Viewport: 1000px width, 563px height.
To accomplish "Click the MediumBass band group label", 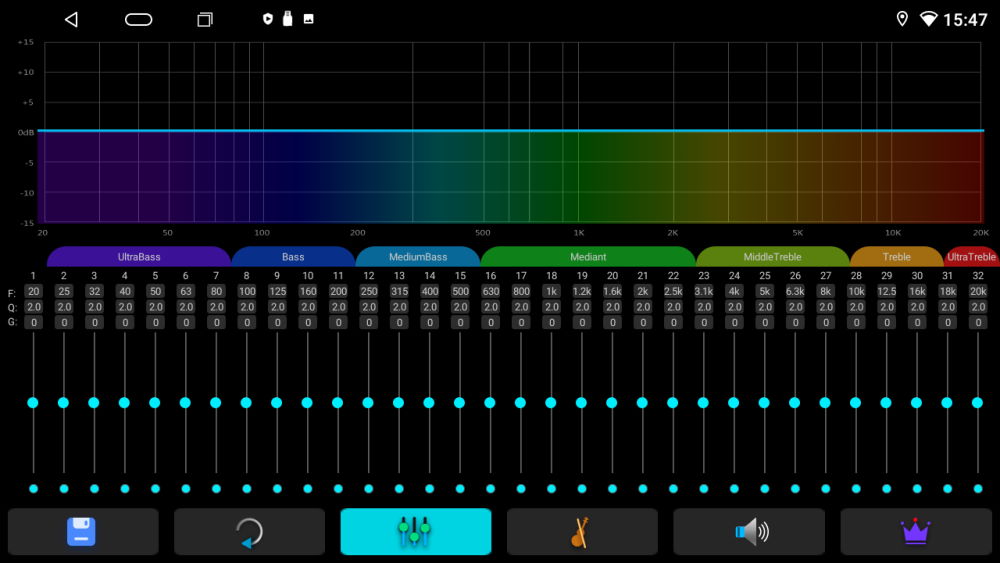I will 418,257.
